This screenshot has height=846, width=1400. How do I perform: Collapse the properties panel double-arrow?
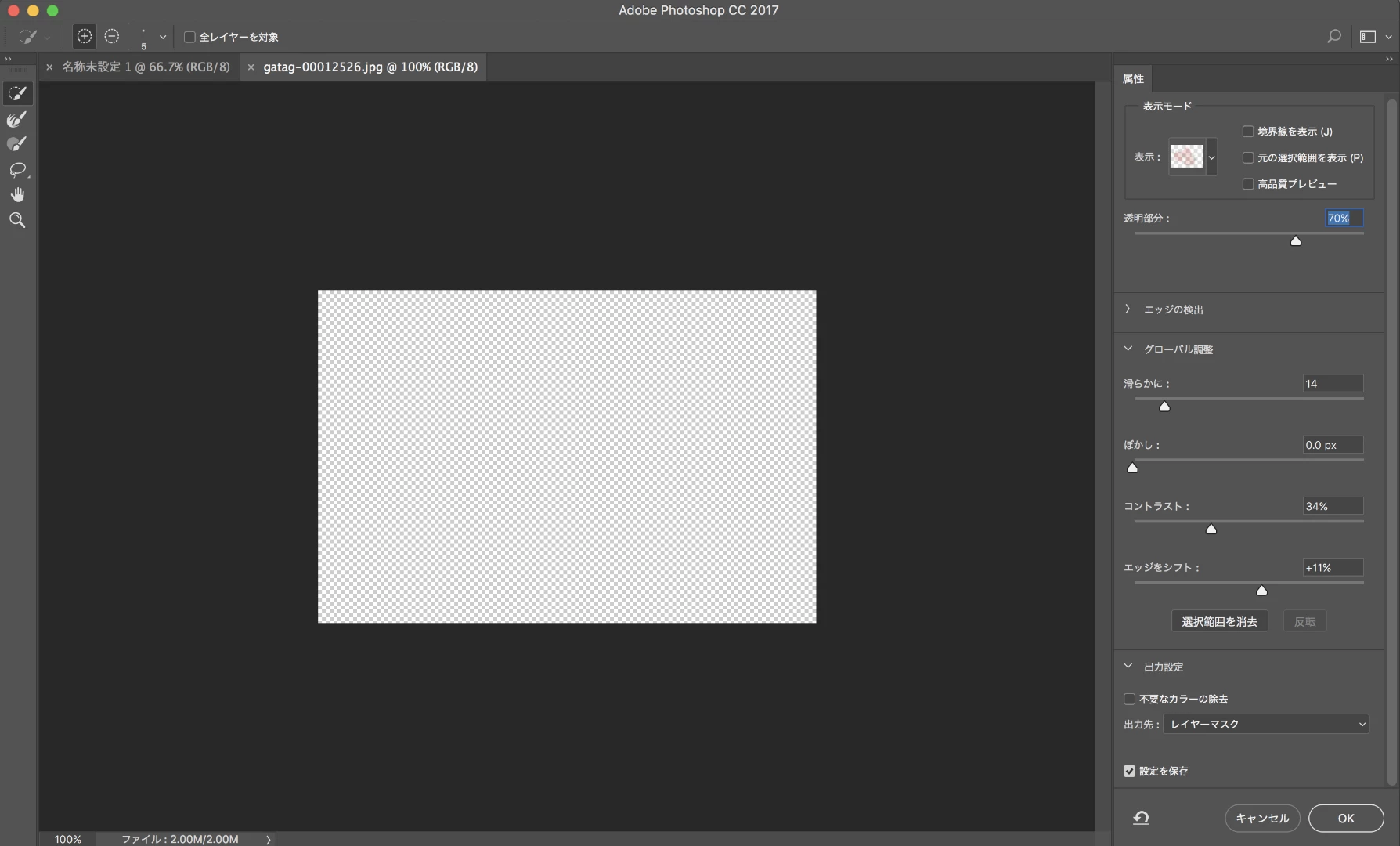(x=1390, y=59)
